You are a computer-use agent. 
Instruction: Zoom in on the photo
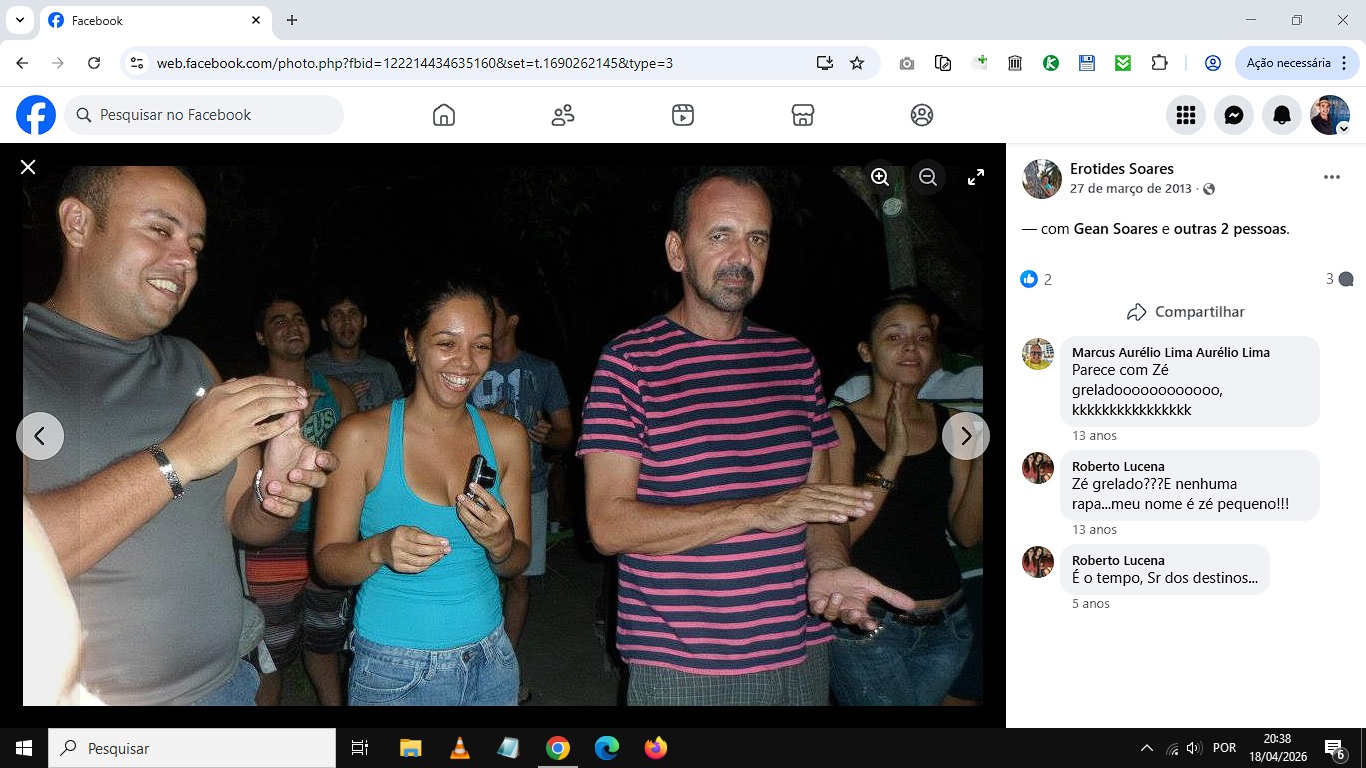point(880,177)
